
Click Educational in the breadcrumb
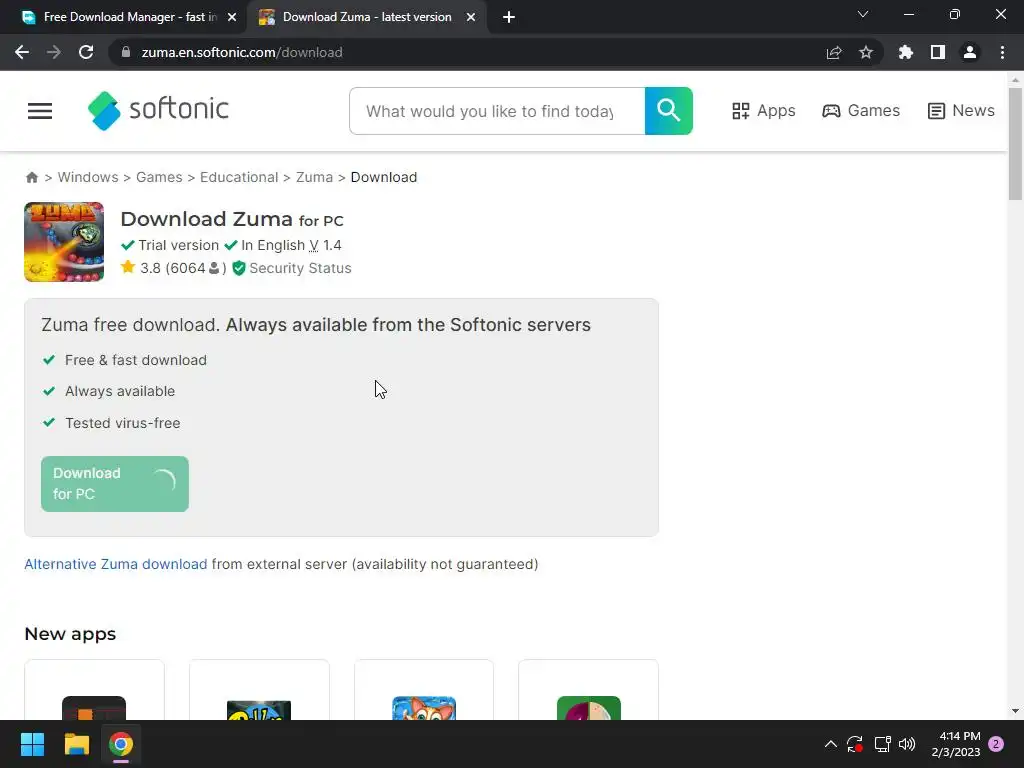coord(239,178)
